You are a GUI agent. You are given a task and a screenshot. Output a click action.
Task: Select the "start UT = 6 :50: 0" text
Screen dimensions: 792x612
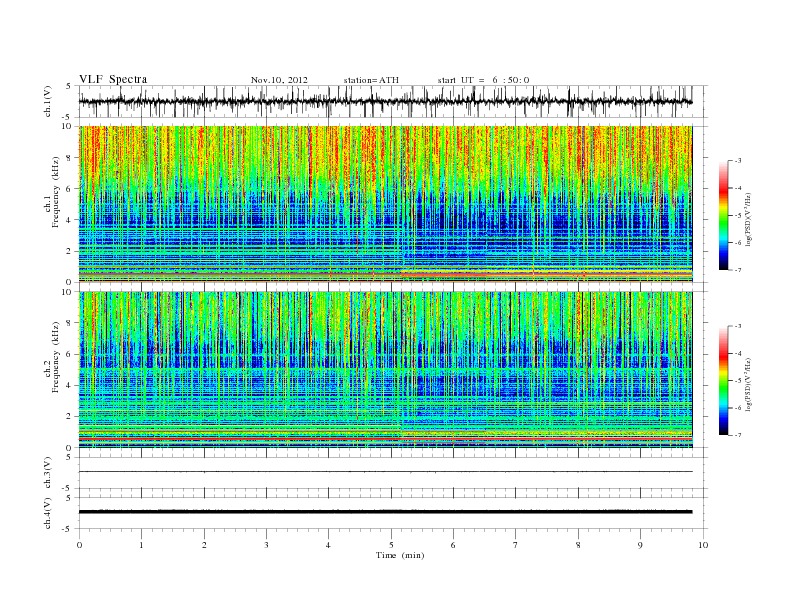483,80
